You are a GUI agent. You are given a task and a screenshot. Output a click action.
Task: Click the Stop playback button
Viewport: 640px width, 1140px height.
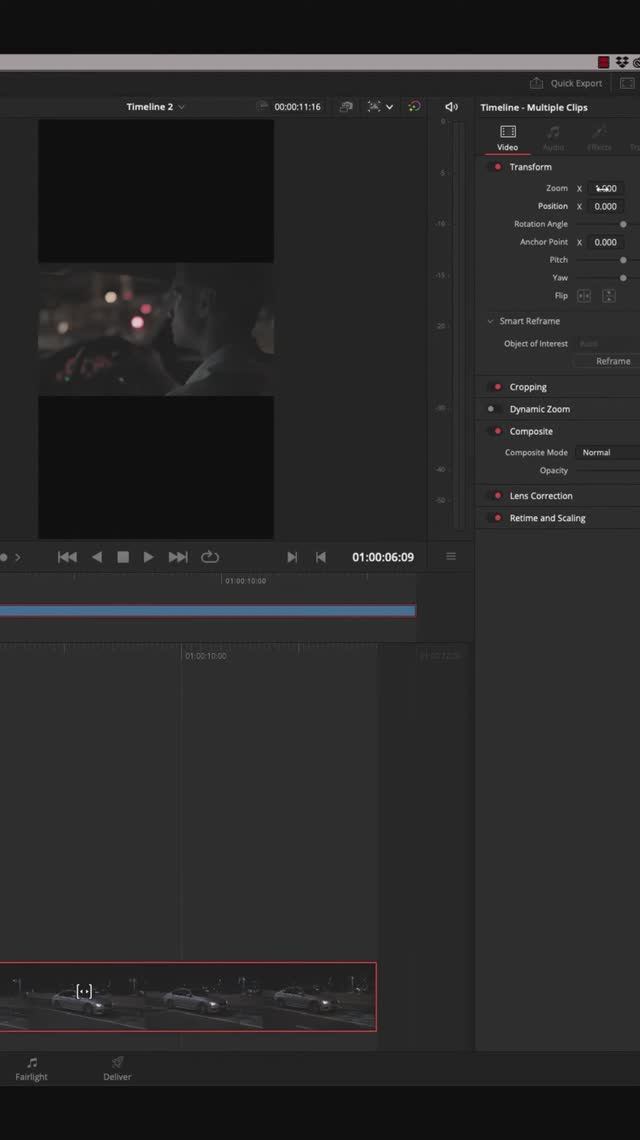(123, 557)
